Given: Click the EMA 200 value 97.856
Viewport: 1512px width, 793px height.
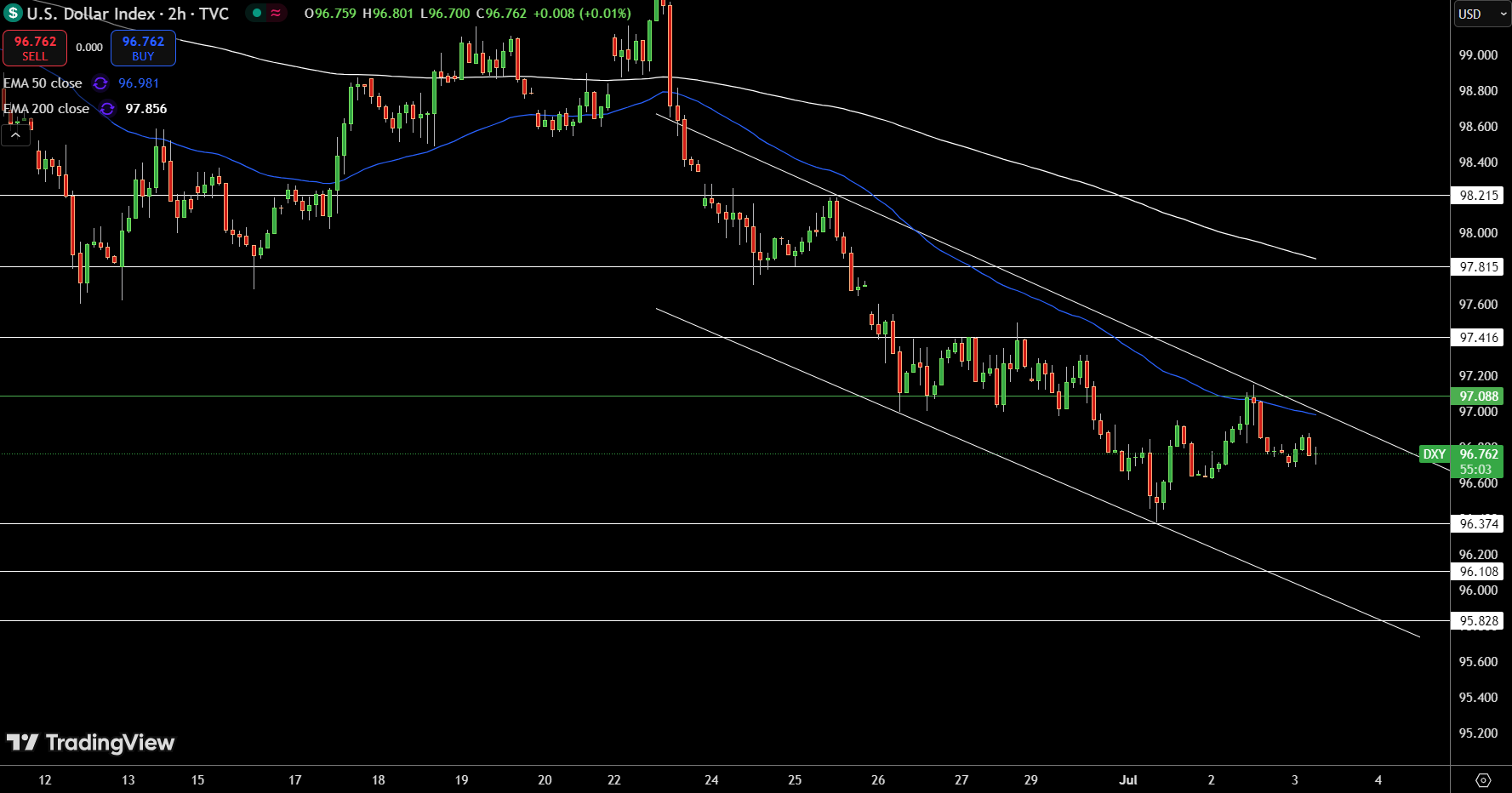Looking at the screenshot, I should 146,109.
